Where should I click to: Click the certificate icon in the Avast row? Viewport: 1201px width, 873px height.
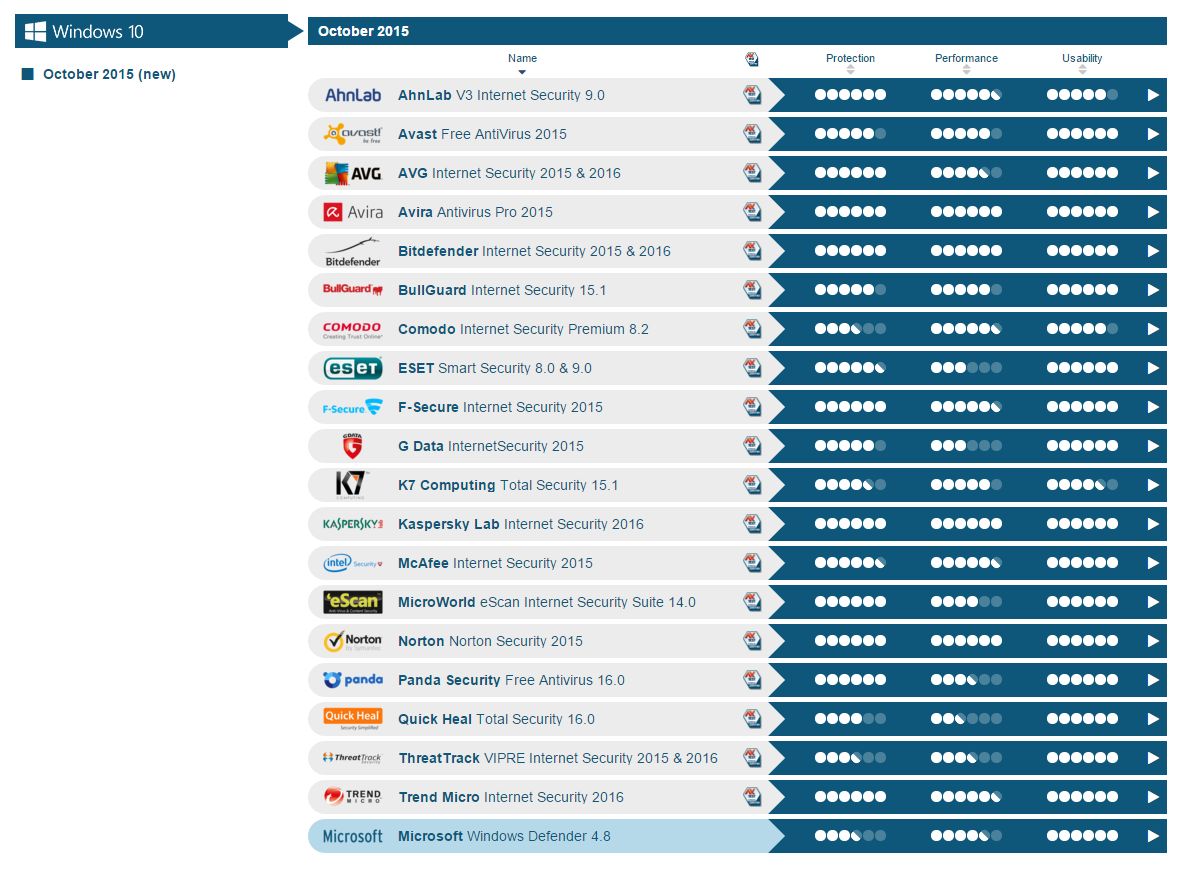[x=752, y=134]
